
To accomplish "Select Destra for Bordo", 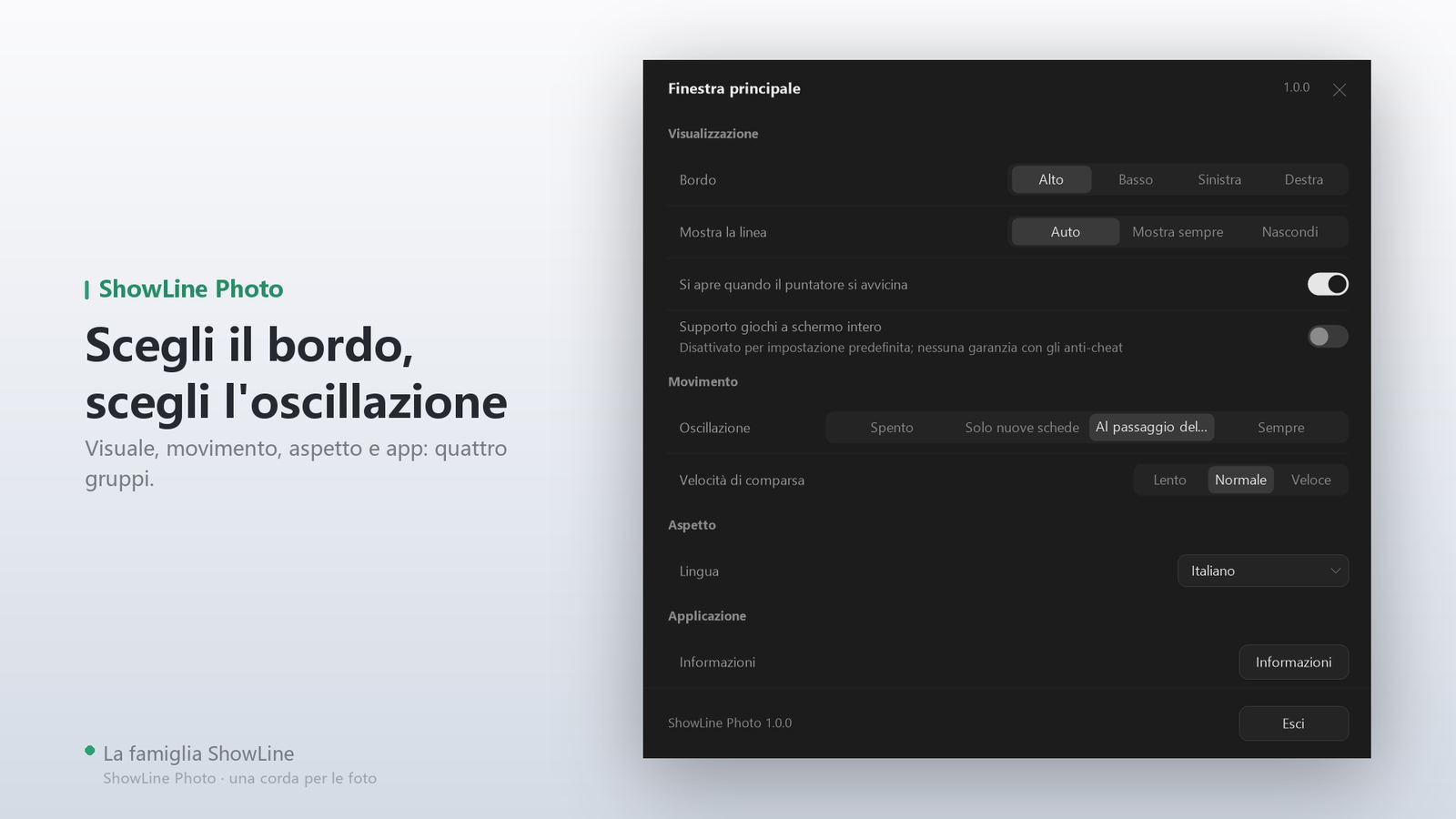I will 1303,179.
